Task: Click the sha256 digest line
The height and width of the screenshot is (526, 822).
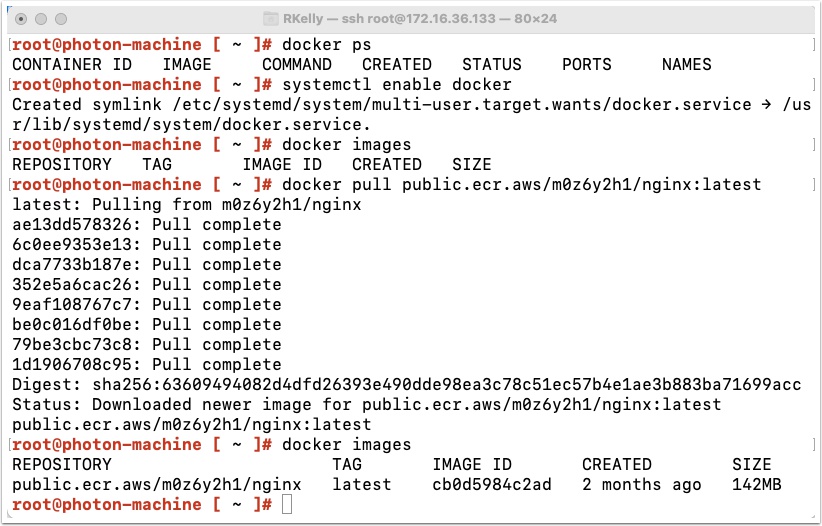Action: (407, 384)
